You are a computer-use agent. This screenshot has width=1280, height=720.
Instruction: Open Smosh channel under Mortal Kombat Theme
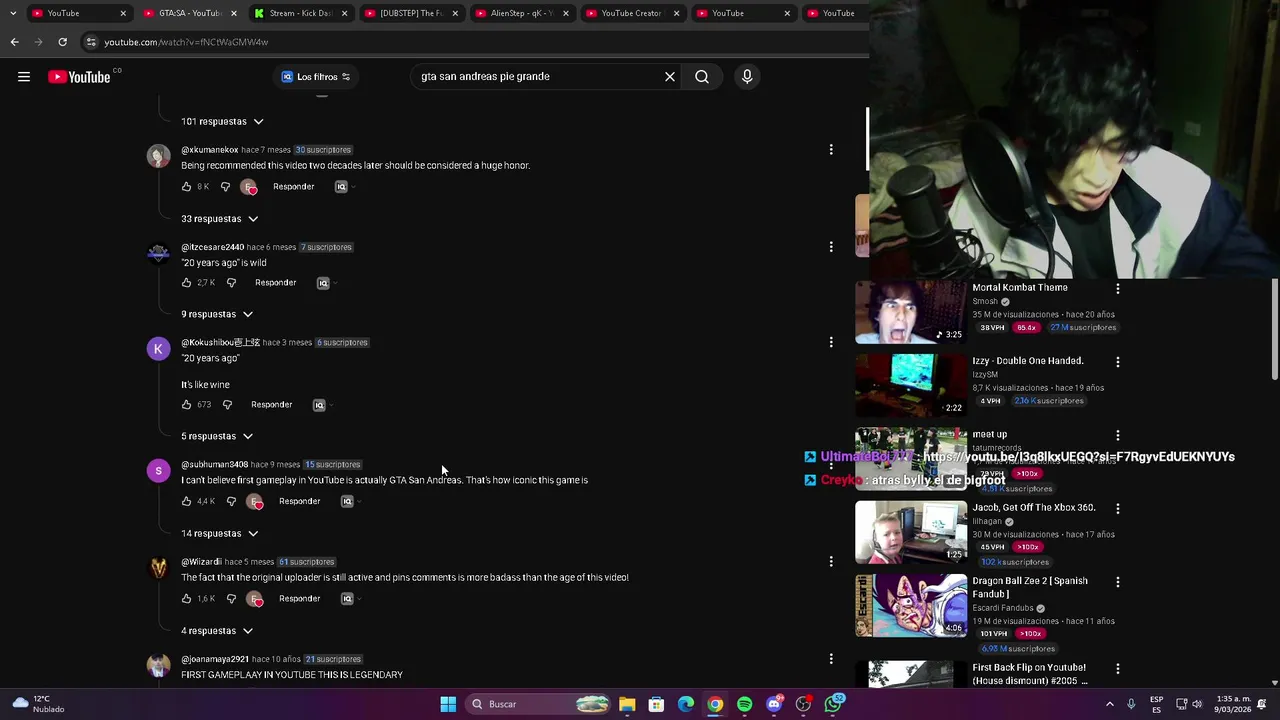pyautogui.click(x=985, y=302)
